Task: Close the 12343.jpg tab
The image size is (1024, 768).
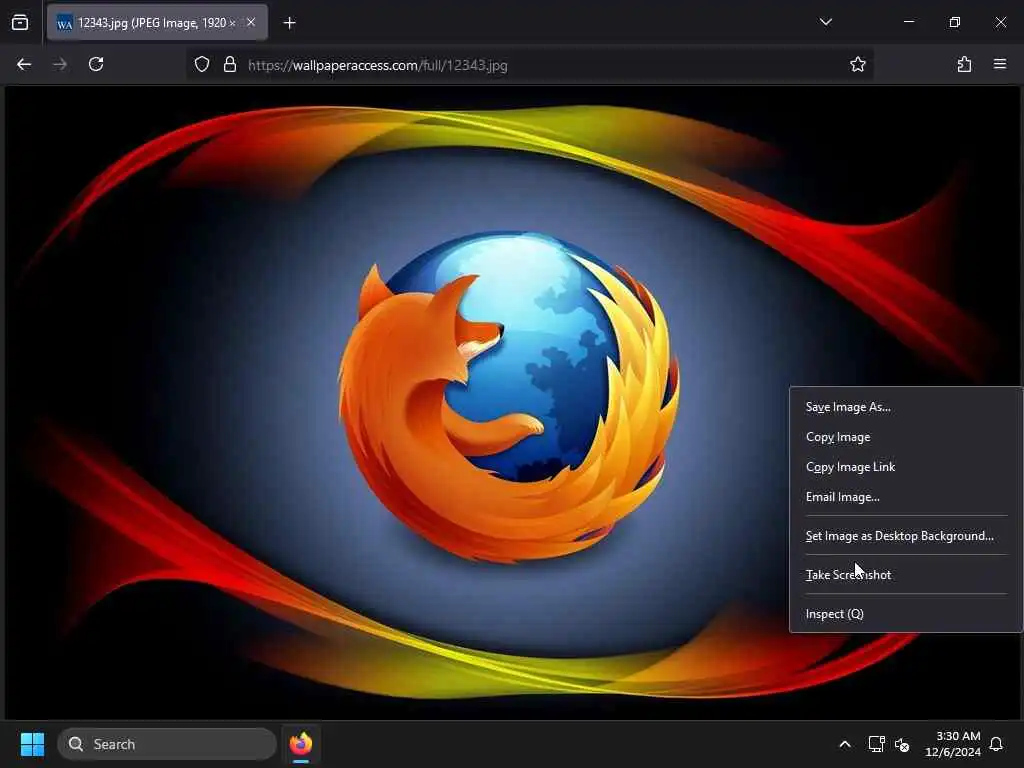Action: (x=251, y=22)
